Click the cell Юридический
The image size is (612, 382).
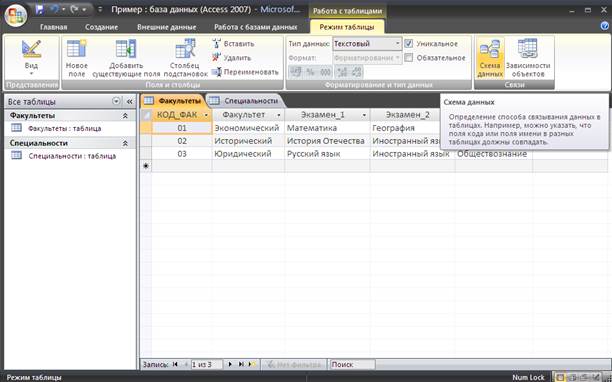coord(248,154)
